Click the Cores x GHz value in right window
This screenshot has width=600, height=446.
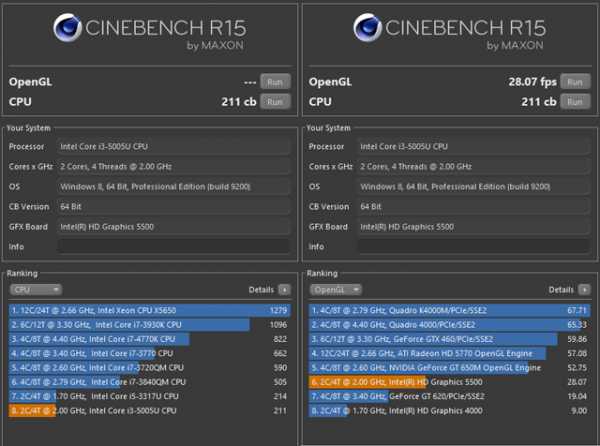(416, 167)
